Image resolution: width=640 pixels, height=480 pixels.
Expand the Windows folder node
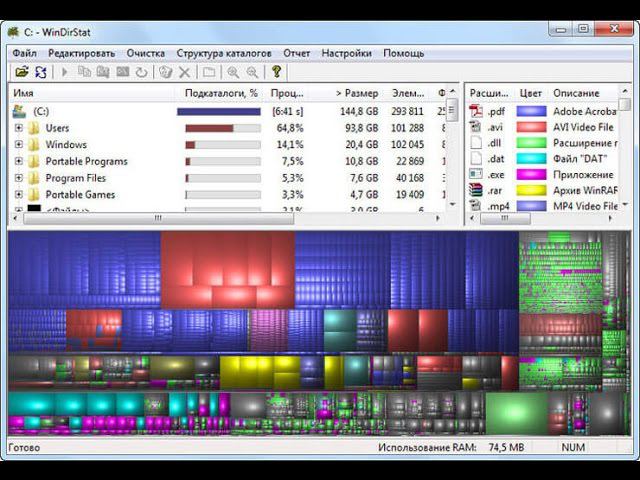(19, 144)
